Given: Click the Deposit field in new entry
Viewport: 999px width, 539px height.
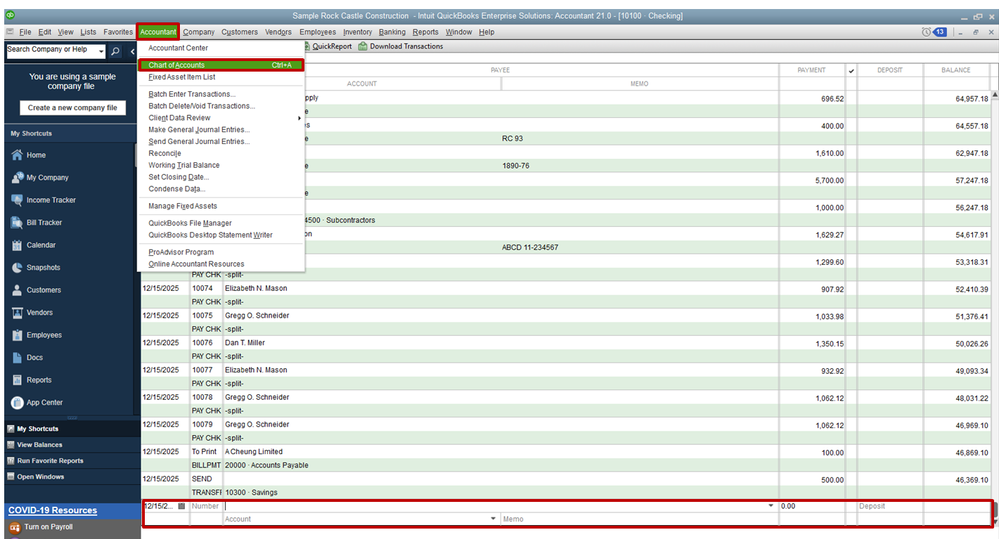Looking at the screenshot, I should click(890, 506).
